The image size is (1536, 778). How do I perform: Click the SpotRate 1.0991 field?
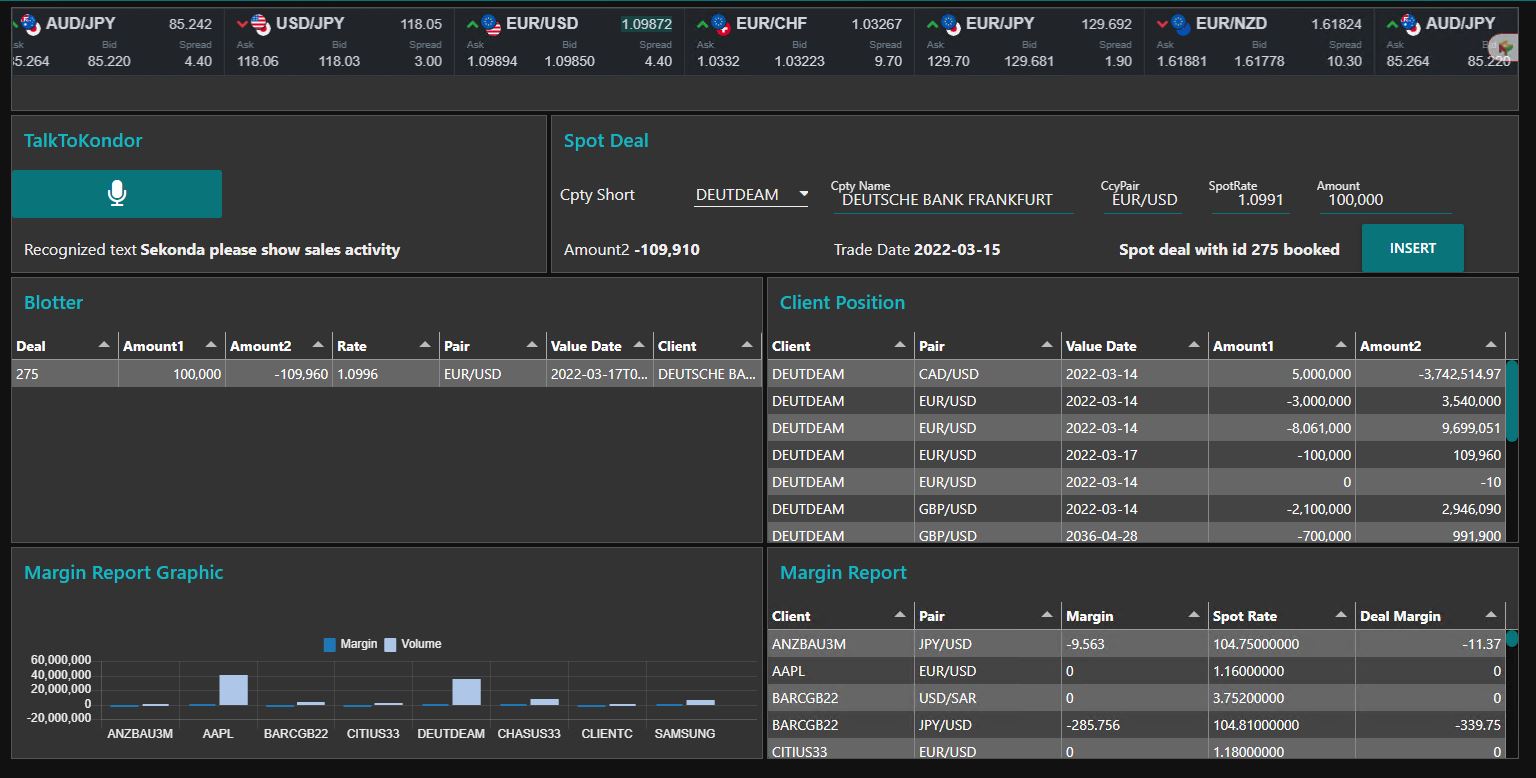1250,200
